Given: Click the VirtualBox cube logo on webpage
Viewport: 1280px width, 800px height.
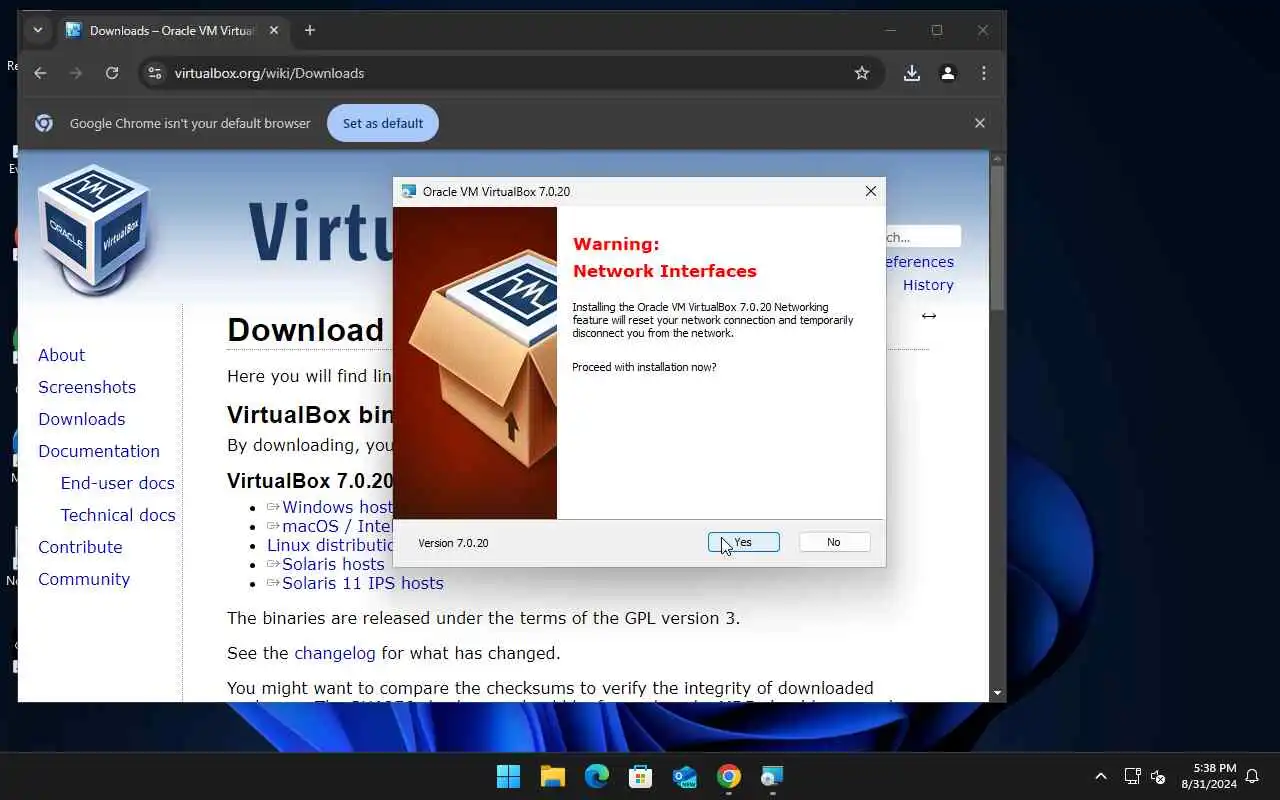Looking at the screenshot, I should [x=96, y=230].
